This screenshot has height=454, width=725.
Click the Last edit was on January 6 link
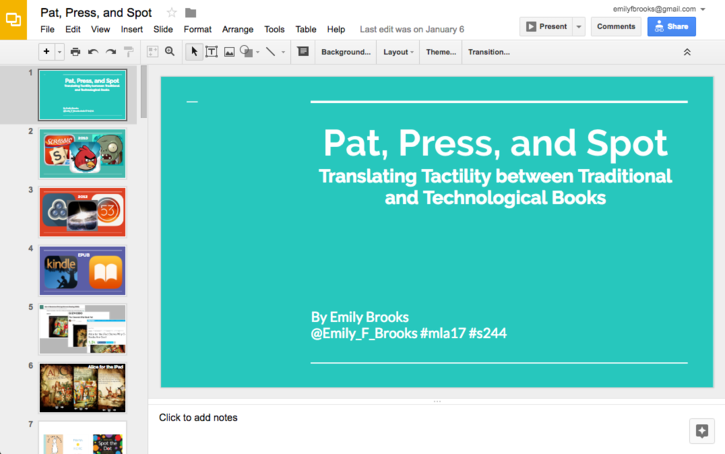412,29
